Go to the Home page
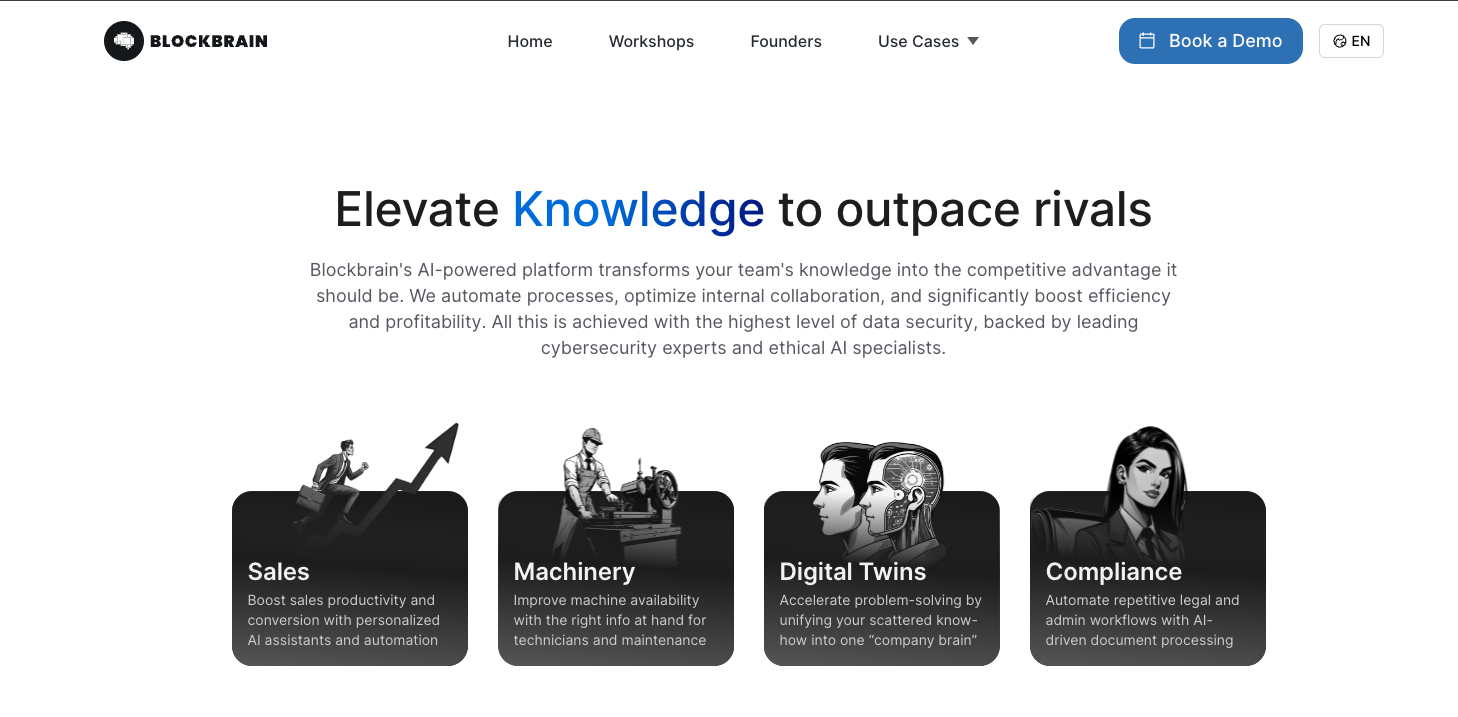This screenshot has width=1458, height=717. coord(530,41)
